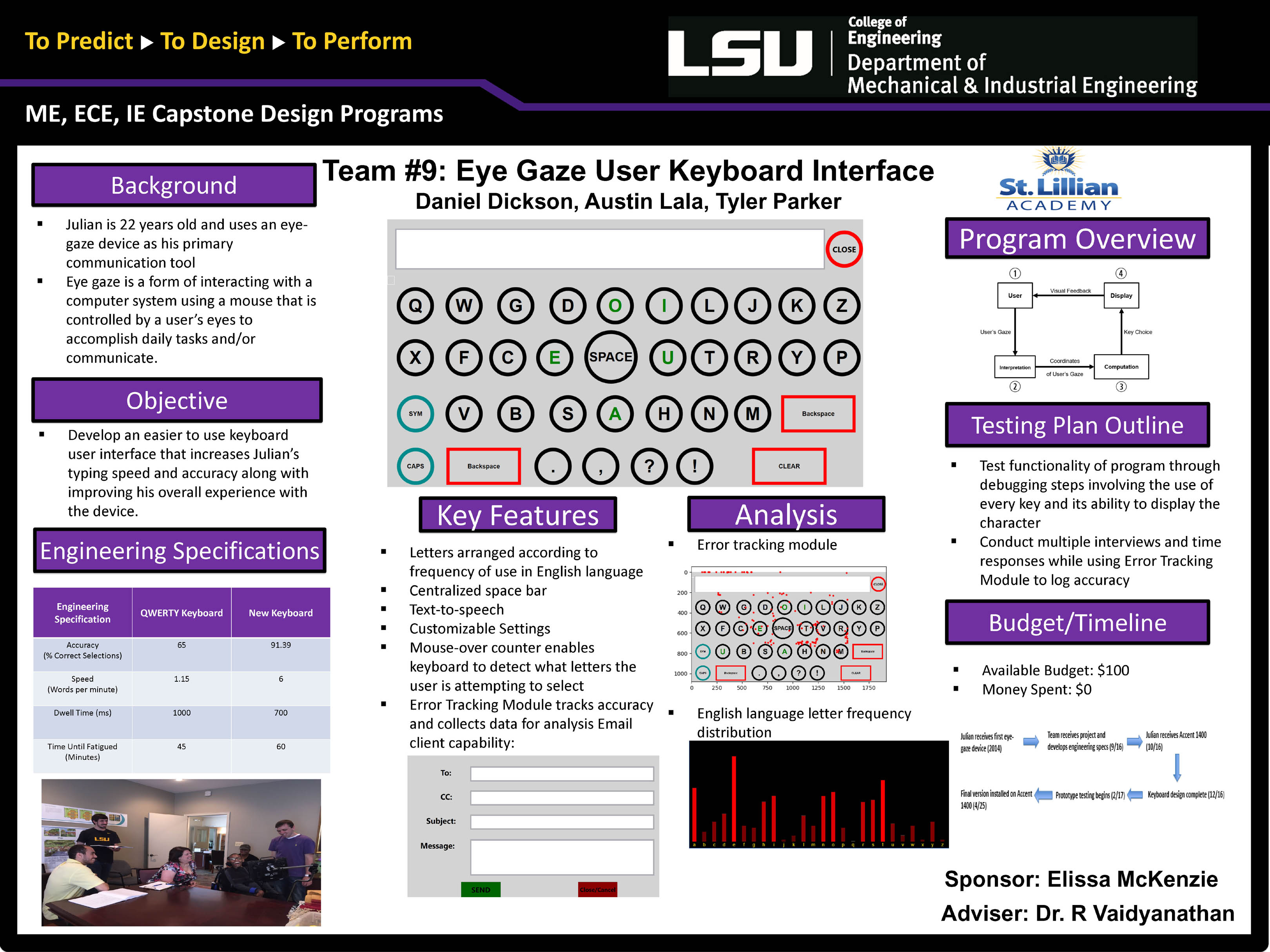Click the K key on the large keyboard
This screenshot has width=1270, height=952.
click(797, 306)
